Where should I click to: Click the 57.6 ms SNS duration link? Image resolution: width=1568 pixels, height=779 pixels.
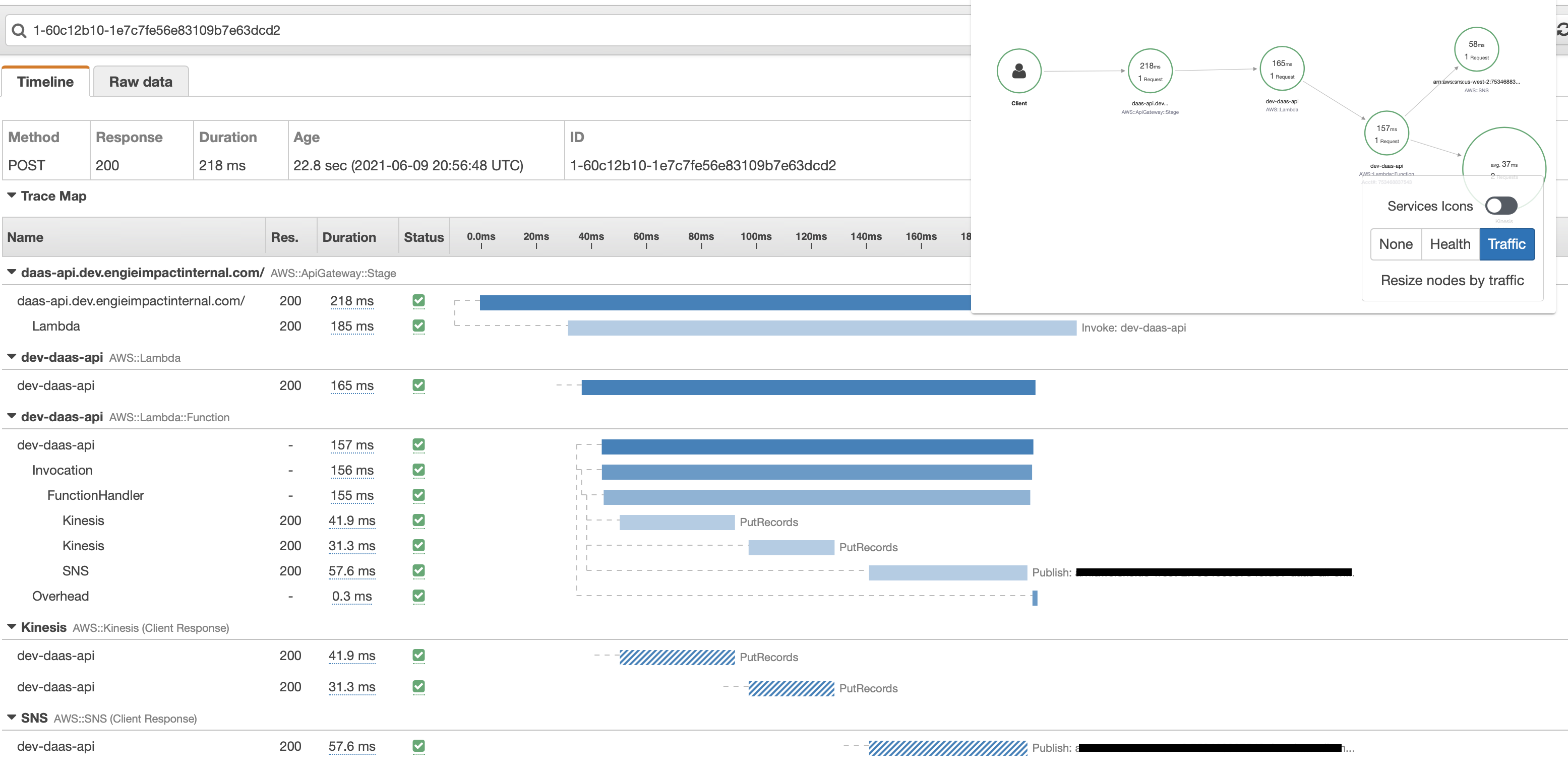[351, 571]
